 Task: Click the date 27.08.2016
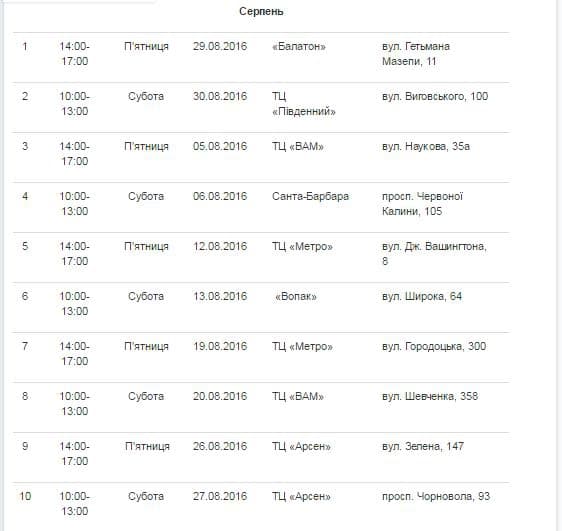(220, 496)
